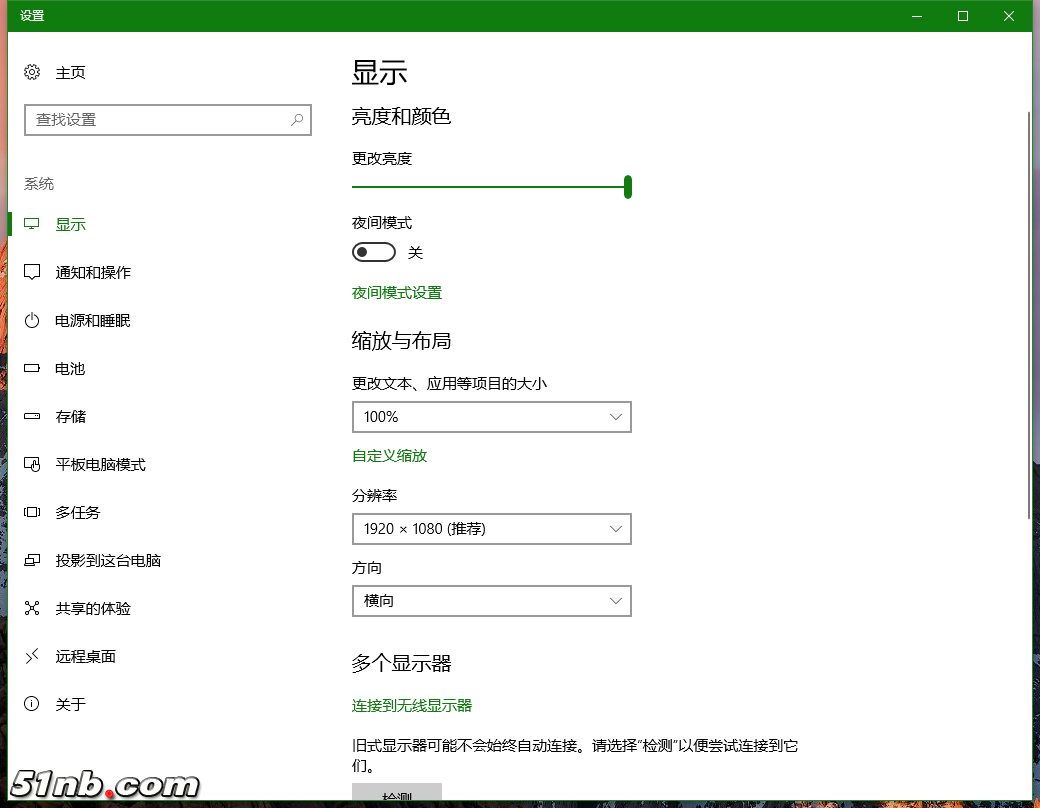Image resolution: width=1040 pixels, height=808 pixels.
Task: Click the 通知和操作 speech bubble icon
Action: tap(32, 272)
